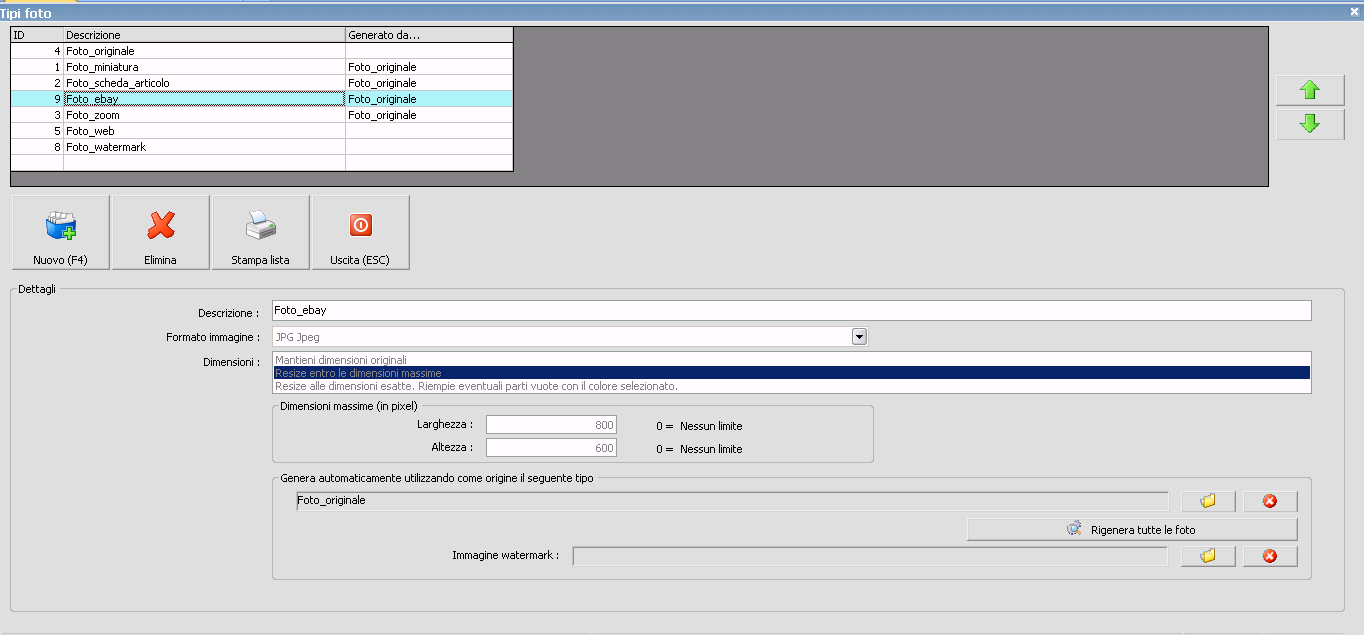1364x635 pixels.
Task: Select the Foto_zoom row
Action: (262, 115)
